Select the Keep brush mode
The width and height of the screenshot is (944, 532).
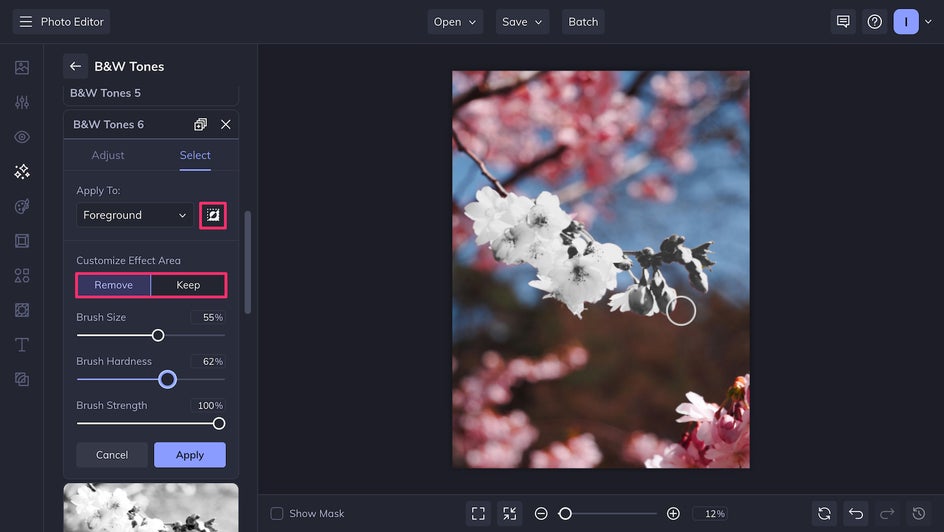click(x=188, y=285)
